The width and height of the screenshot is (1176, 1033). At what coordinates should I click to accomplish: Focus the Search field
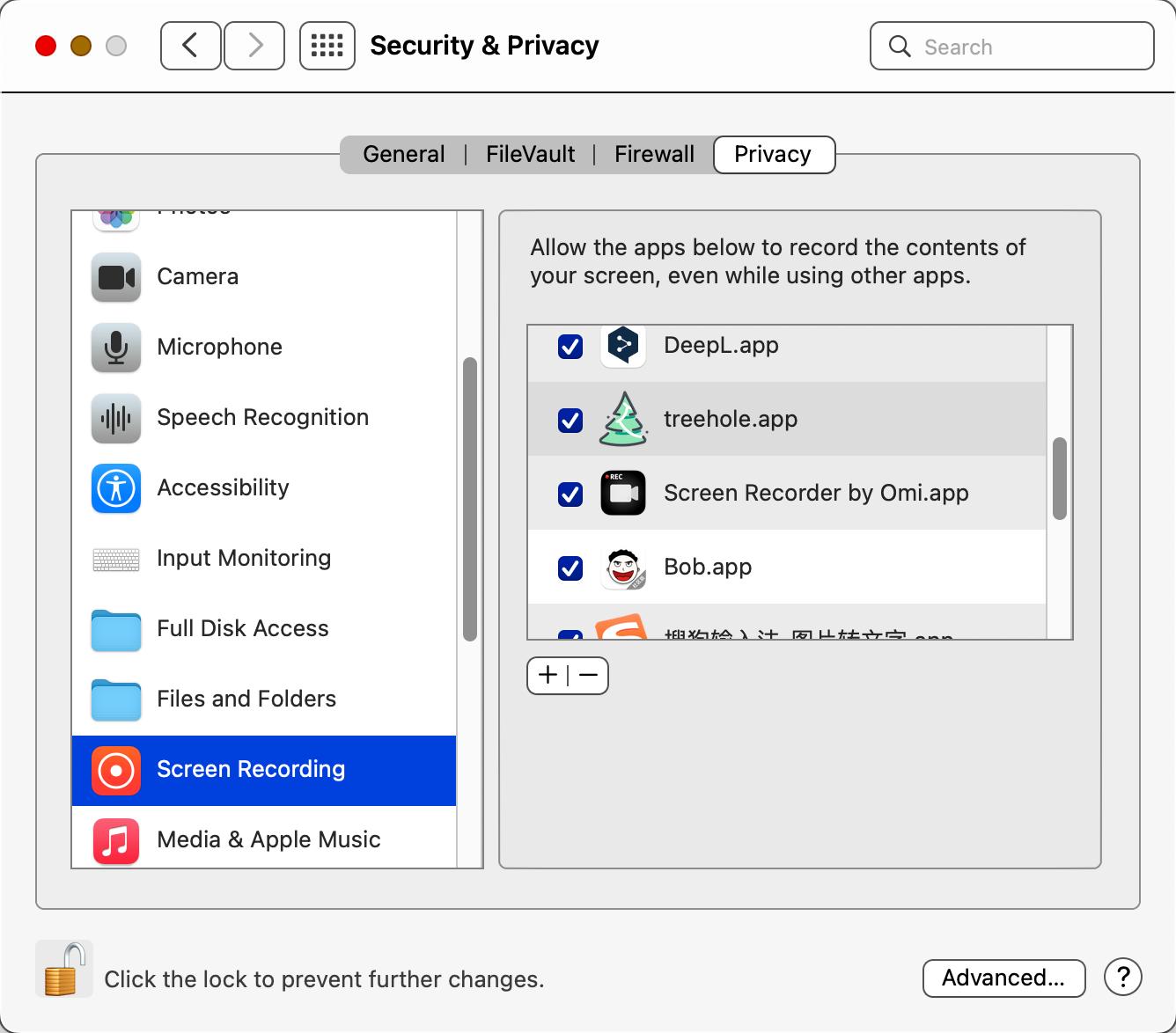pyautogui.click(x=1012, y=46)
